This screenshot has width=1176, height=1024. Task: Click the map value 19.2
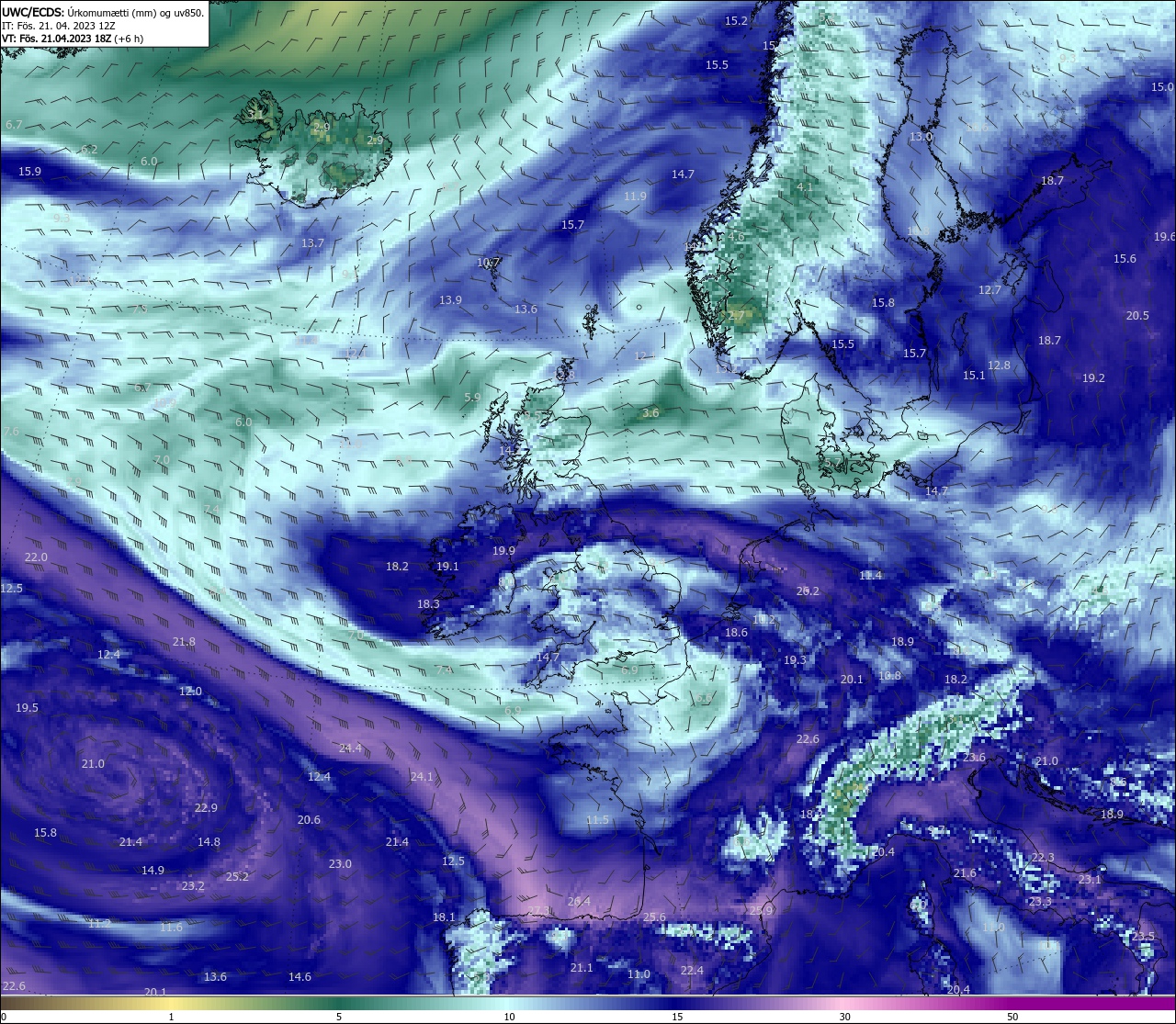(1093, 377)
